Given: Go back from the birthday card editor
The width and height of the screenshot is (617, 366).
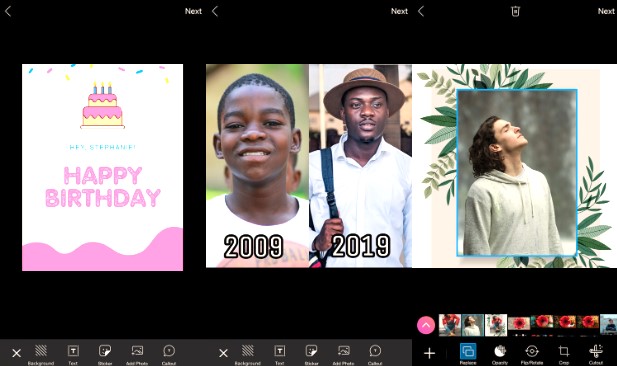Looking at the screenshot, I should pyautogui.click(x=8, y=11).
